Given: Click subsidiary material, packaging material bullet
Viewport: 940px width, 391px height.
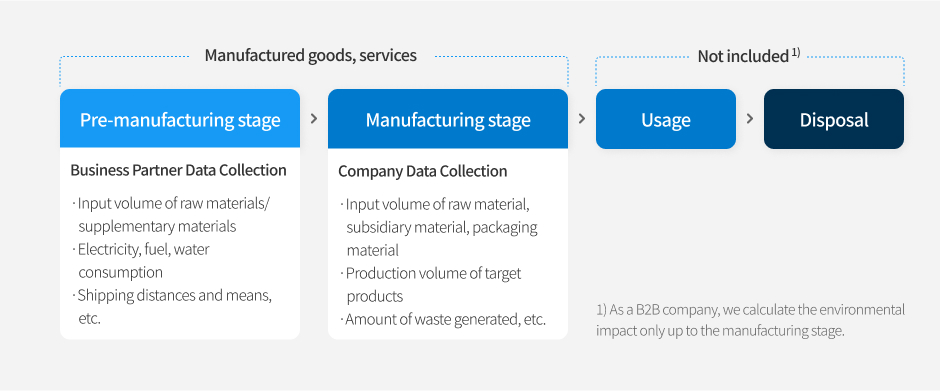Looking at the screenshot, I should (442, 239).
